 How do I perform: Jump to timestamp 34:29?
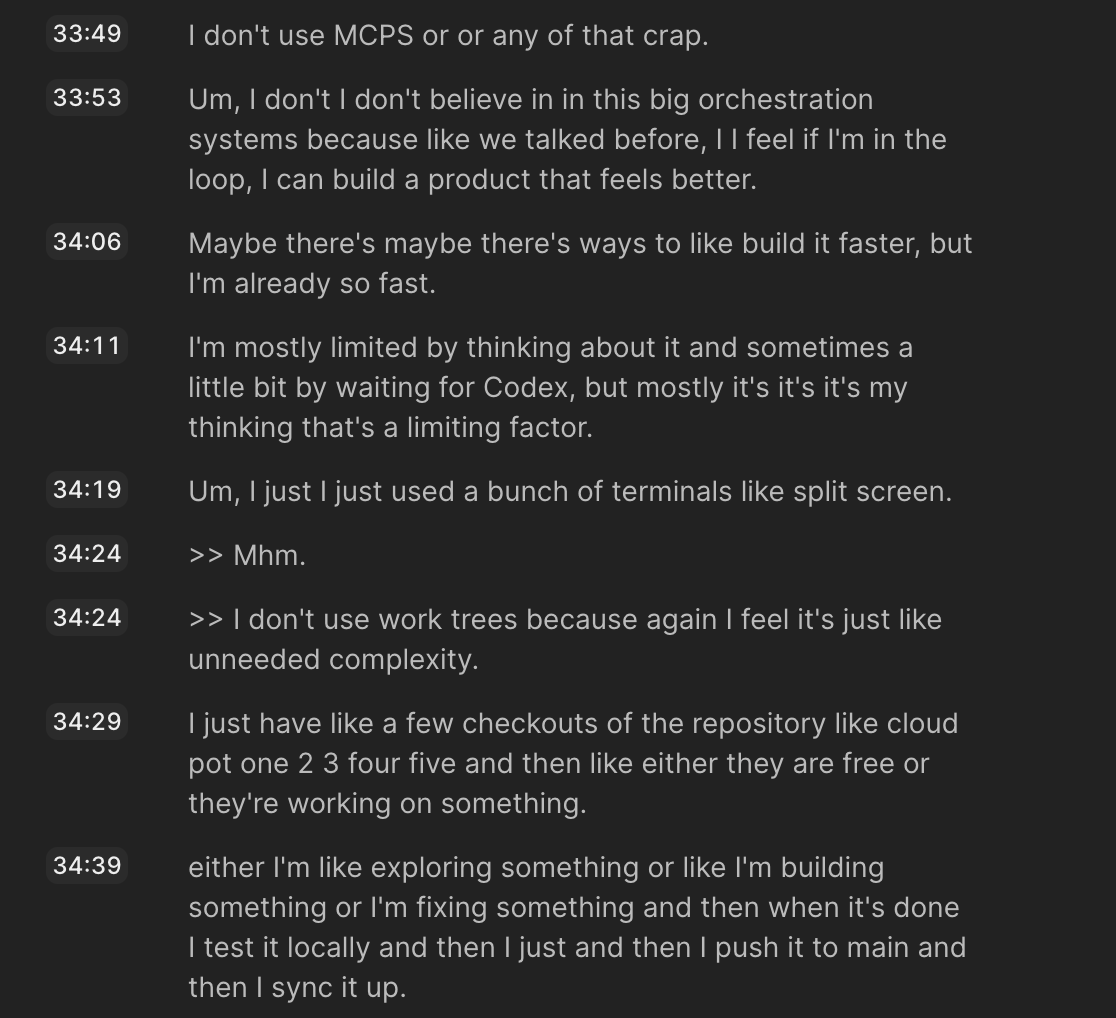coord(87,722)
